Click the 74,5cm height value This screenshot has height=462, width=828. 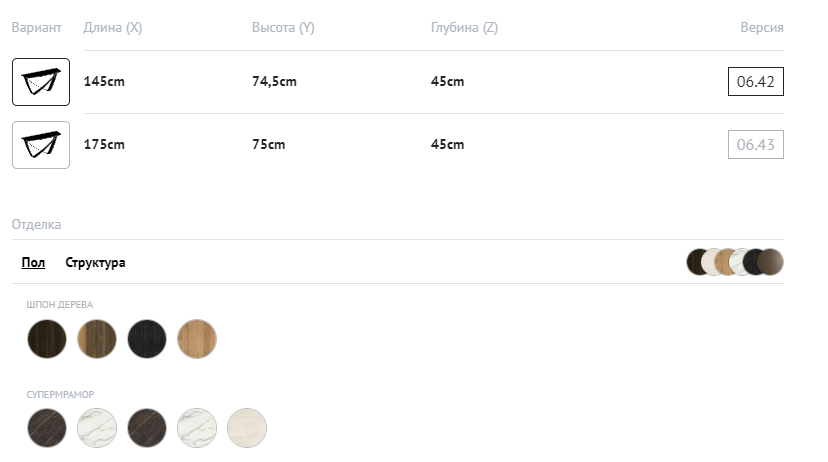pyautogui.click(x=274, y=82)
